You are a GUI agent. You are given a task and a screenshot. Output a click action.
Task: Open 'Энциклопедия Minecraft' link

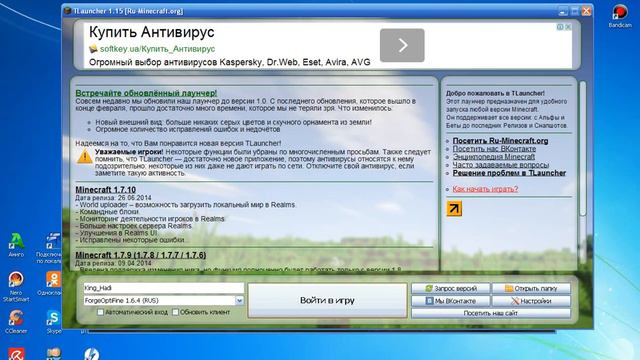(x=493, y=157)
